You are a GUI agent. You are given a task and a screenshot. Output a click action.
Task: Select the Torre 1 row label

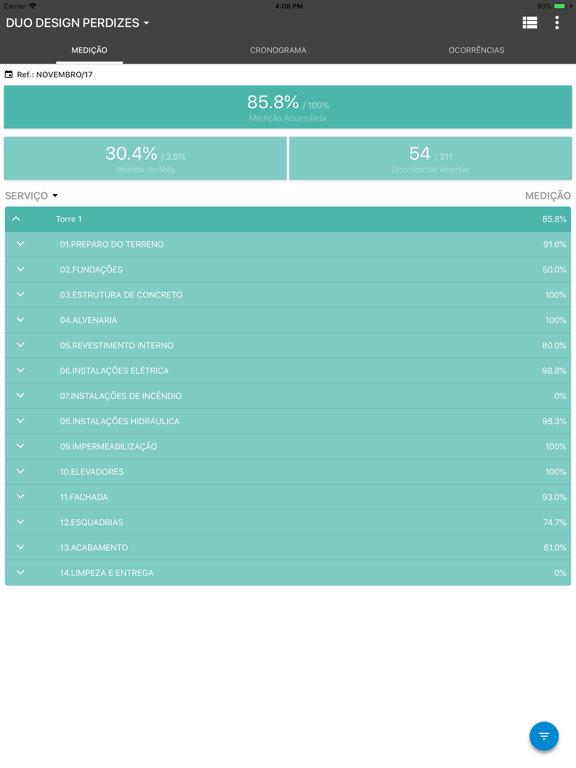point(69,219)
